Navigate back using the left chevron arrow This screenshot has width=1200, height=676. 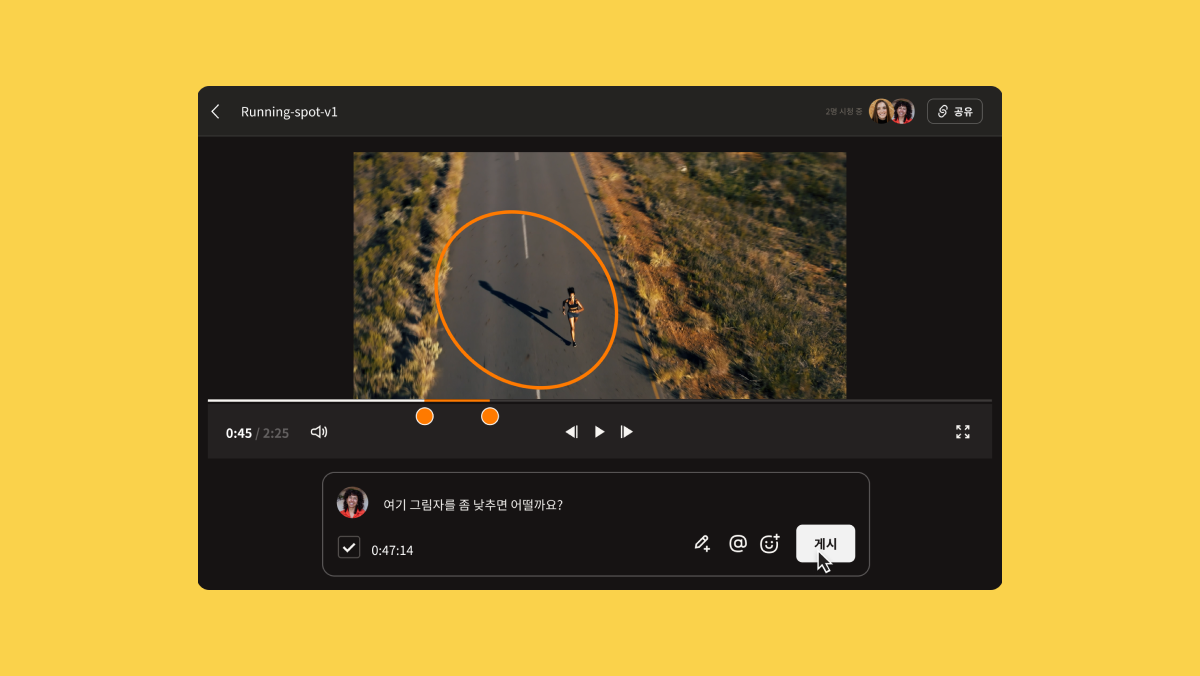tap(215, 111)
